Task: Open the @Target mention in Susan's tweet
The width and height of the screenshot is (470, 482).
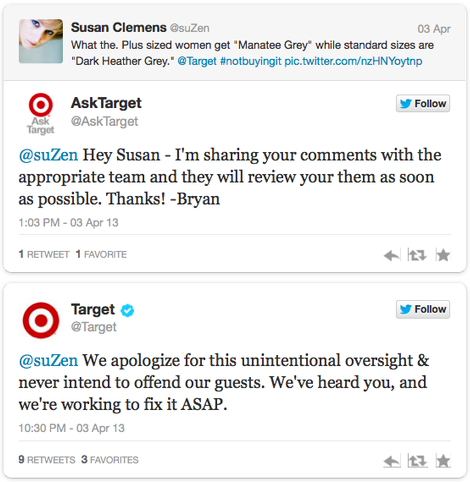Action: tap(197, 61)
